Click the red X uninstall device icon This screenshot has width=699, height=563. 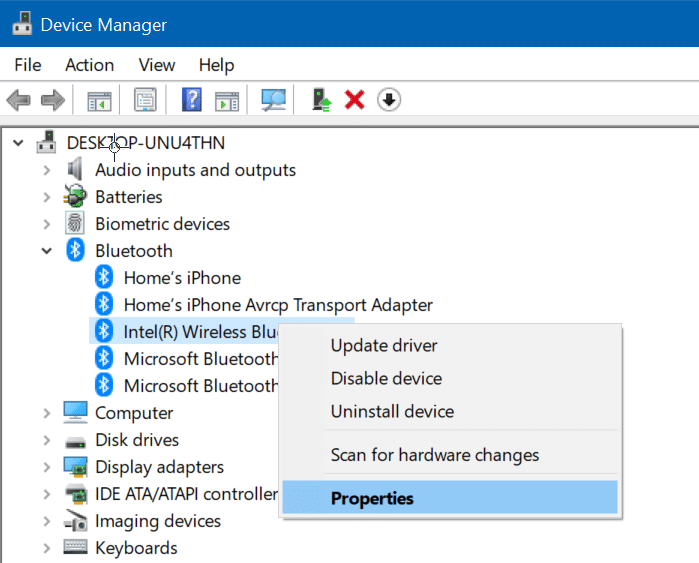tap(355, 99)
